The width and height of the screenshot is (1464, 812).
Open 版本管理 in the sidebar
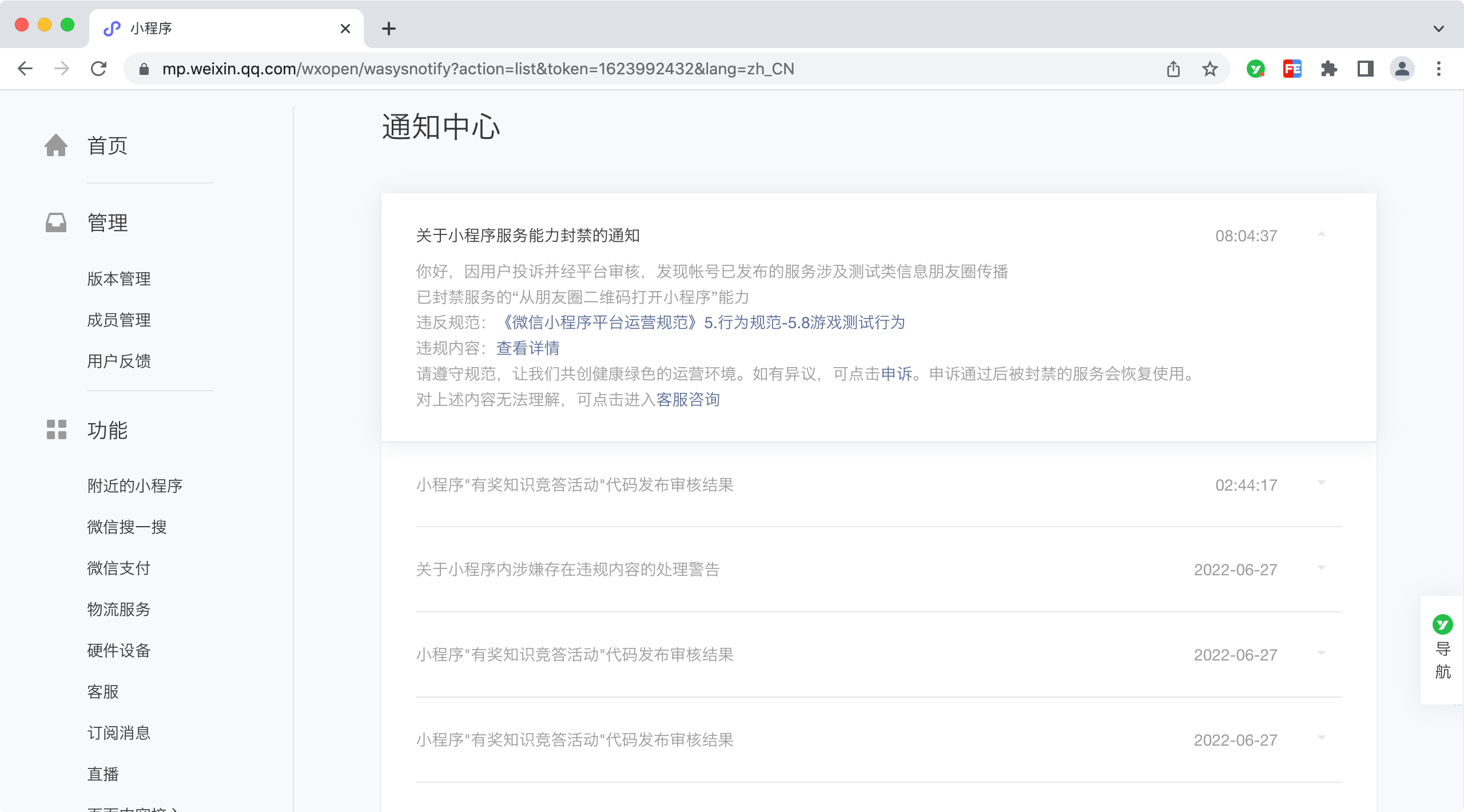[x=119, y=279]
